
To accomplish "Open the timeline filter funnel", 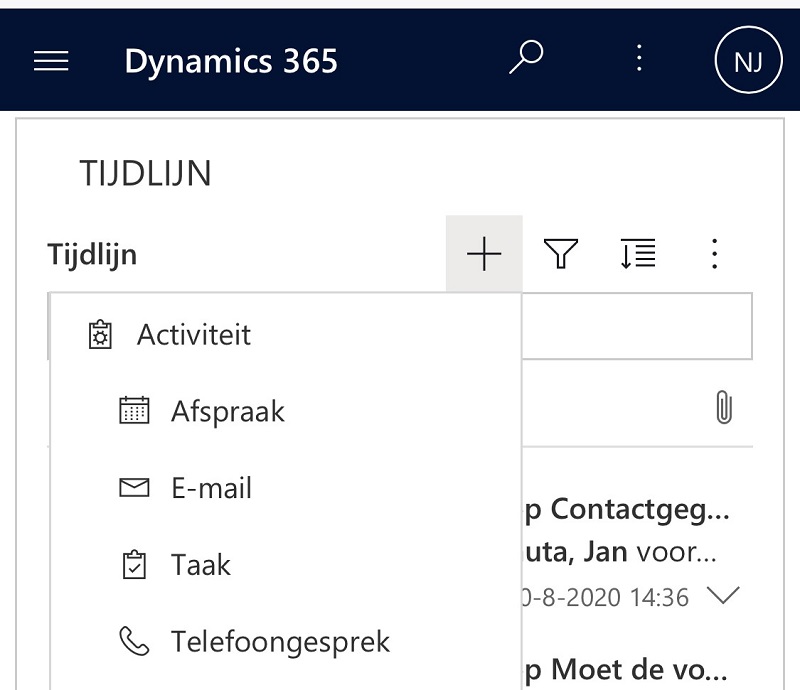I will [x=561, y=255].
